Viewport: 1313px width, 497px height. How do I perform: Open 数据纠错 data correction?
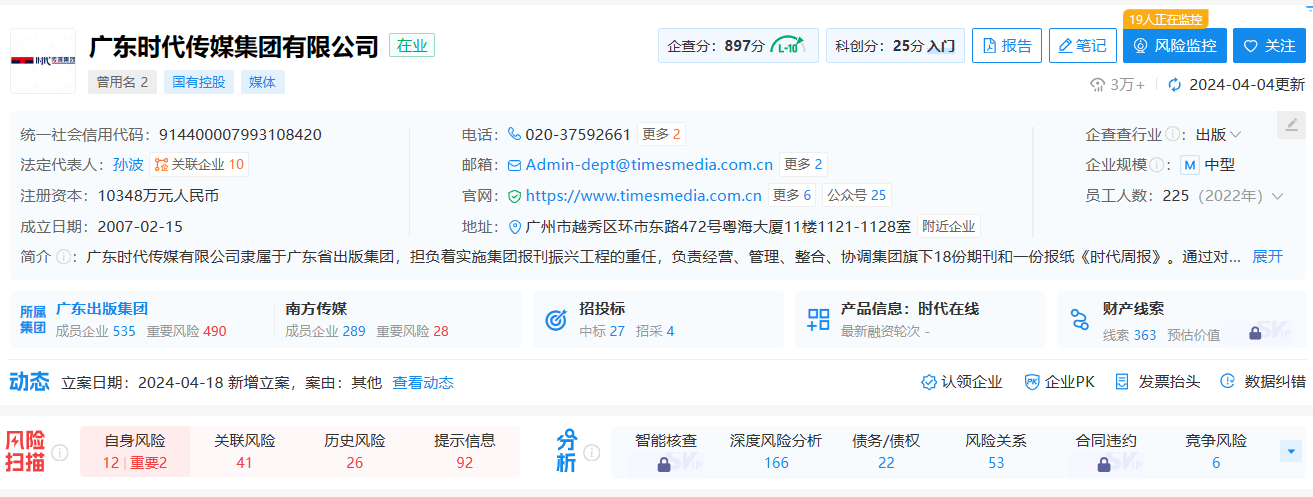tap(1262, 382)
